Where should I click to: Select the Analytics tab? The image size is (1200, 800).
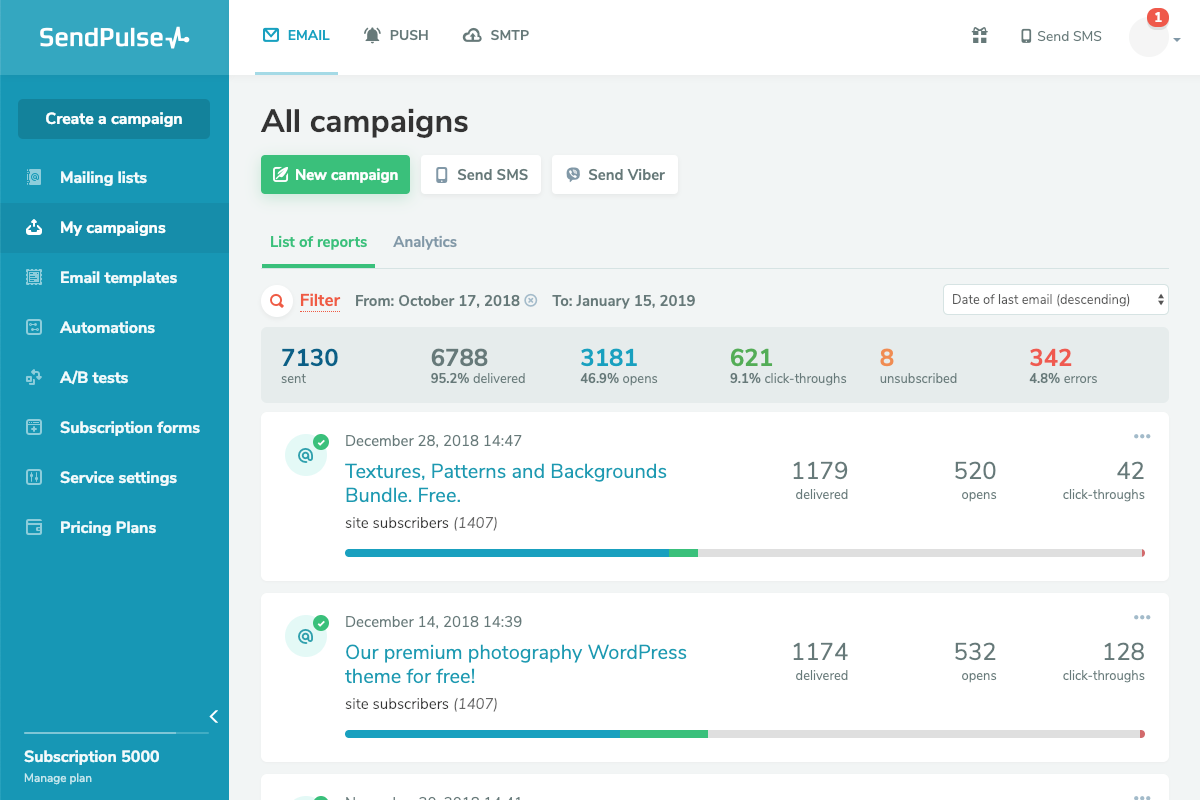point(425,242)
